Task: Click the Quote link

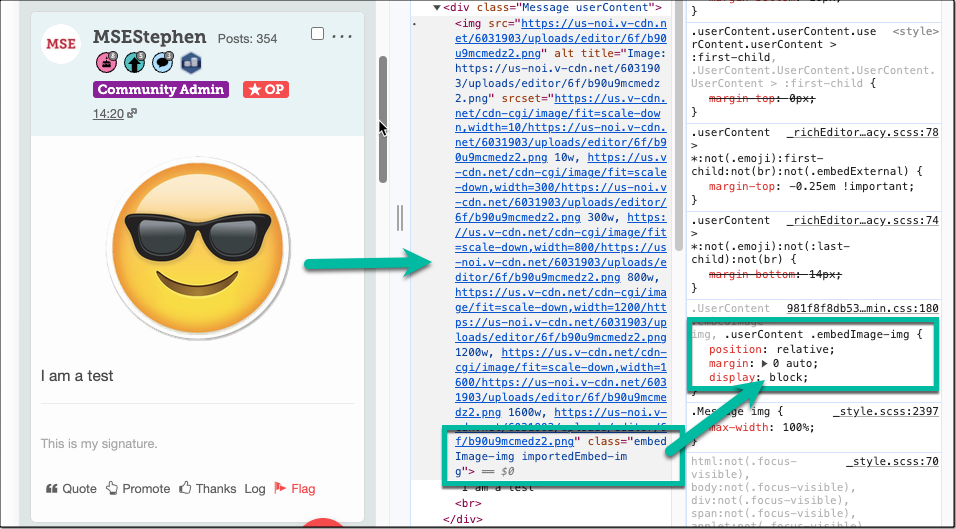Action: pyautogui.click(x=79, y=488)
